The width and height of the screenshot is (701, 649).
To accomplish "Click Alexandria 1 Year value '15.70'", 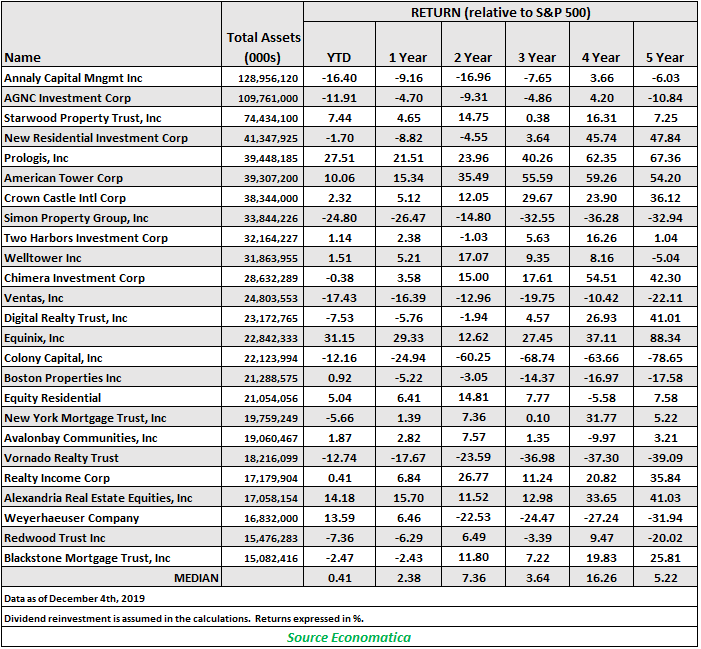I will point(408,498).
